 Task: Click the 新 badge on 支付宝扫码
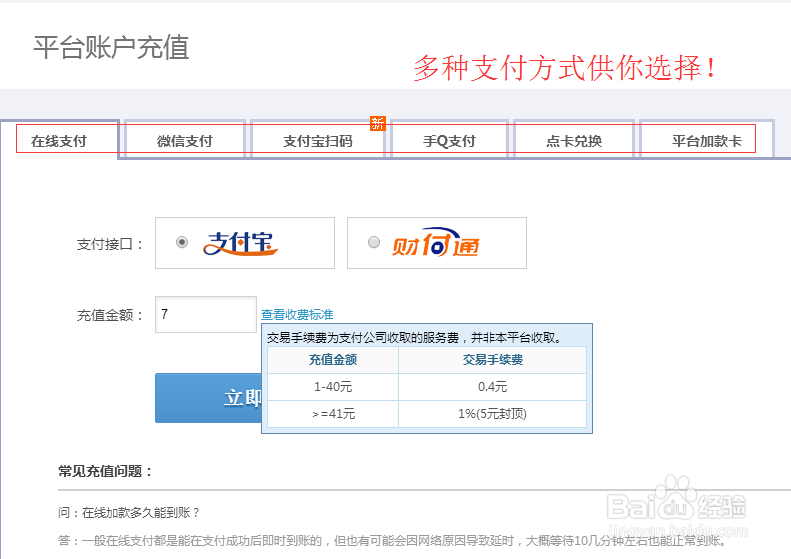[x=378, y=123]
